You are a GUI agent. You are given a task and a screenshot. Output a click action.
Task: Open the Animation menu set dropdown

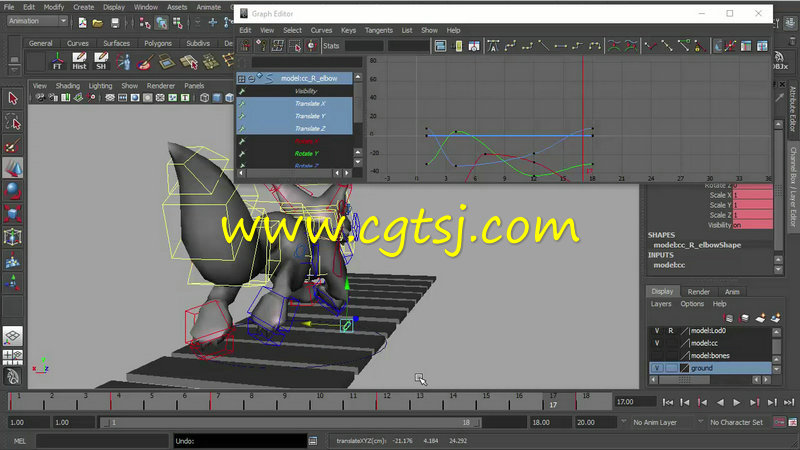click(x=37, y=21)
